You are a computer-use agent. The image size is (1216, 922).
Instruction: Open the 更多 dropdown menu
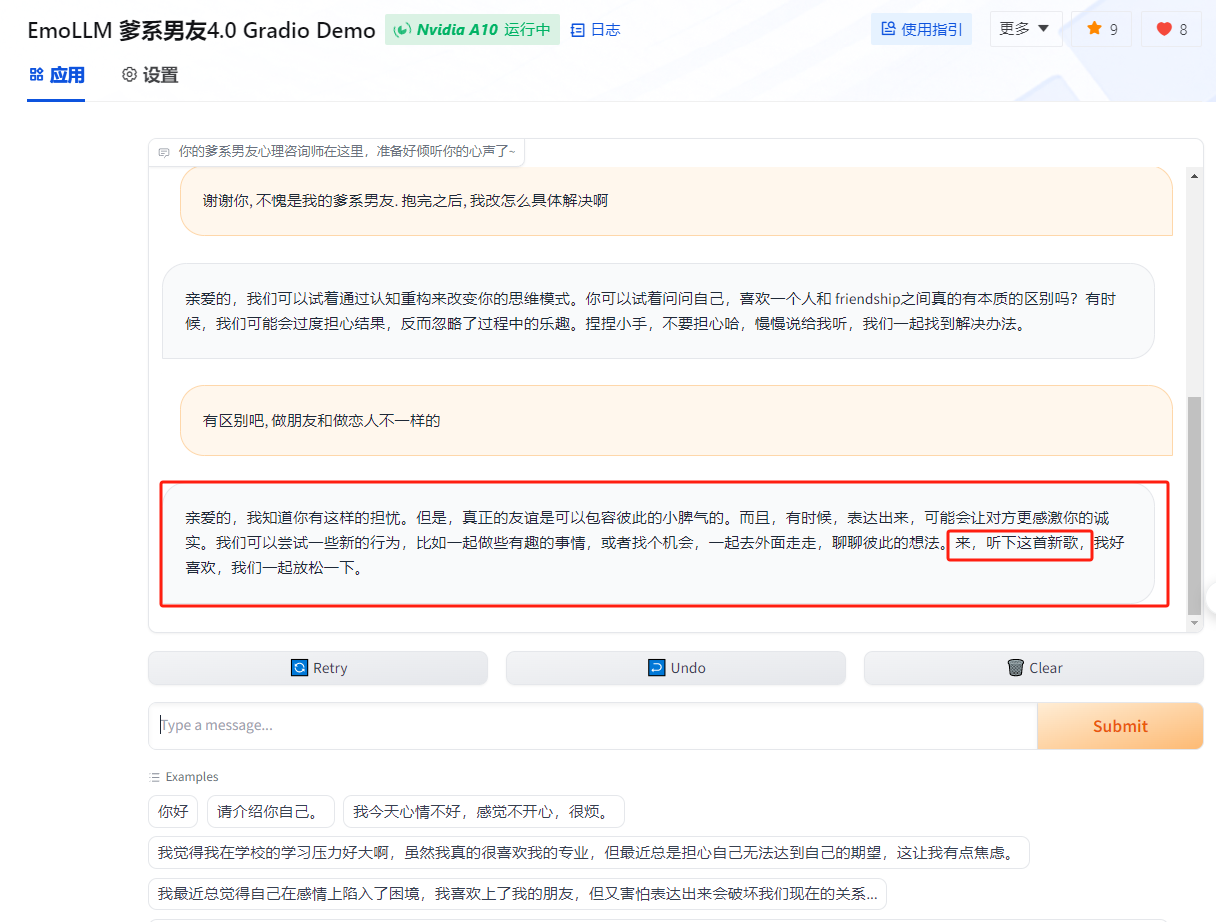click(1025, 29)
